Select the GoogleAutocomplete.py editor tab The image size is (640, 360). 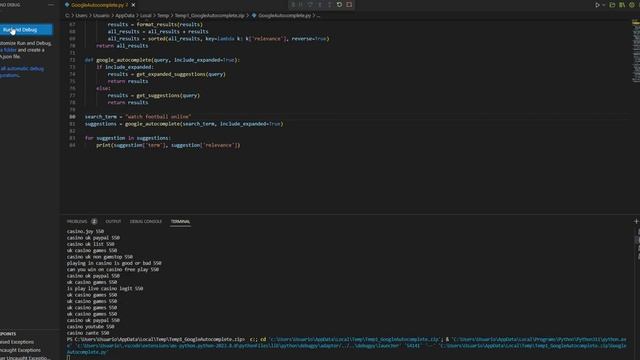point(99,5)
